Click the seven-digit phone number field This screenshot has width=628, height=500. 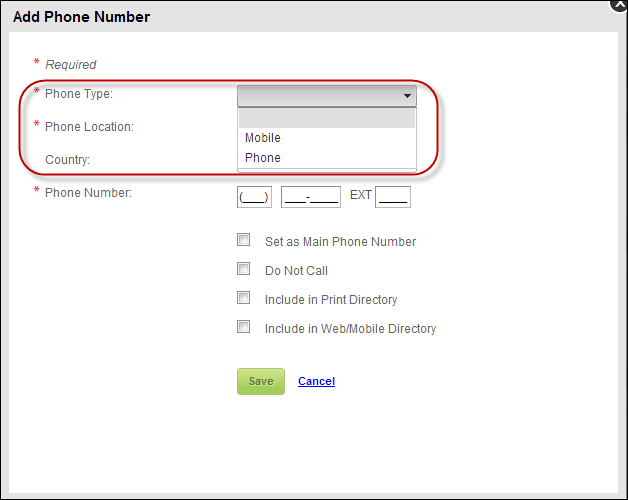[x=311, y=197]
